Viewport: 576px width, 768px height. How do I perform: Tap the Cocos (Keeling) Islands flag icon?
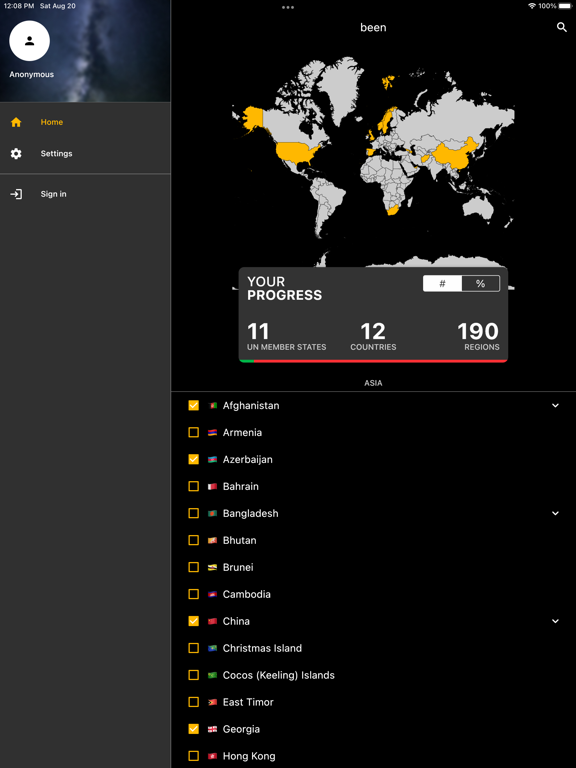212,675
